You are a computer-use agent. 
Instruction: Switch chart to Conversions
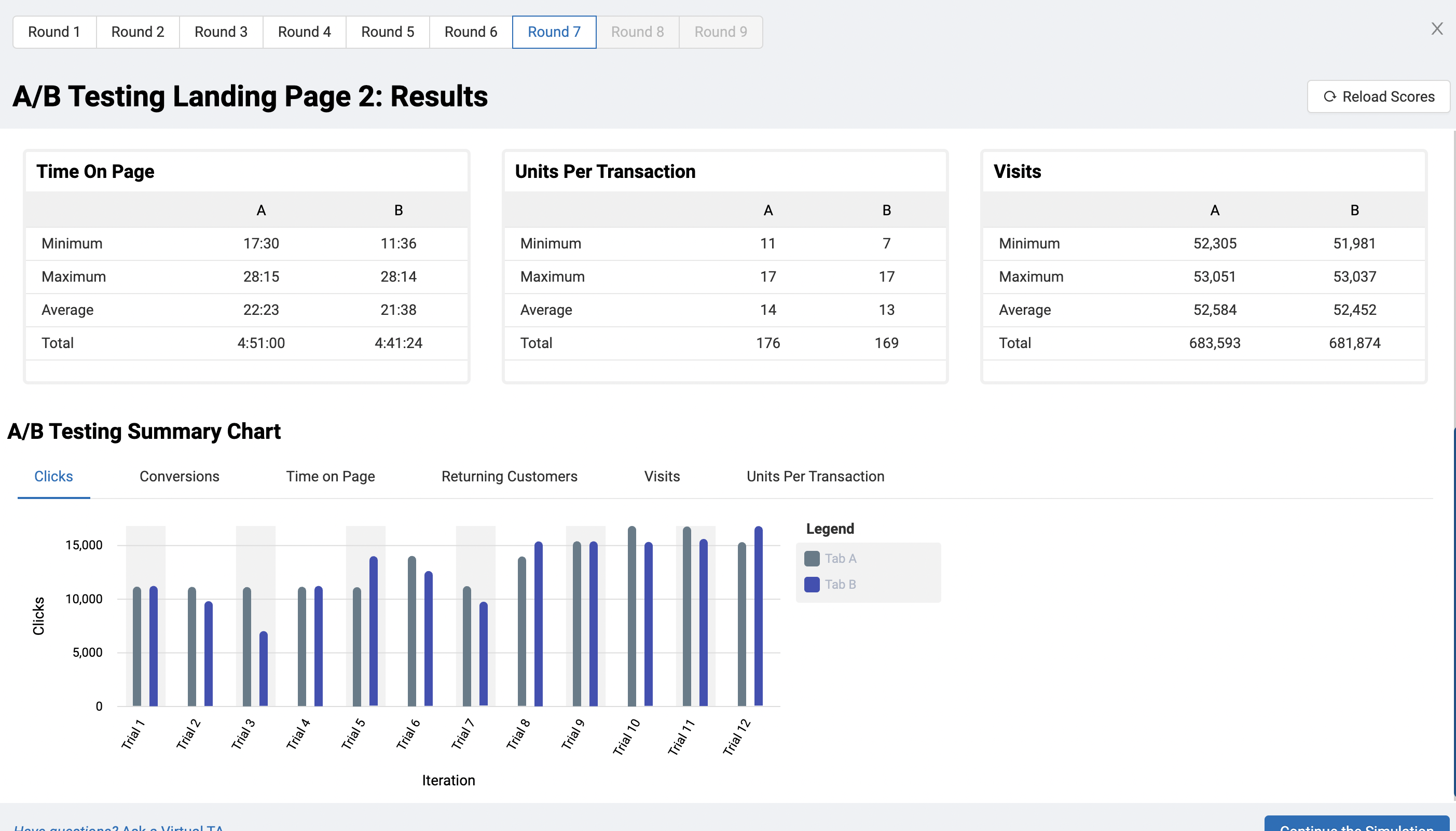179,477
